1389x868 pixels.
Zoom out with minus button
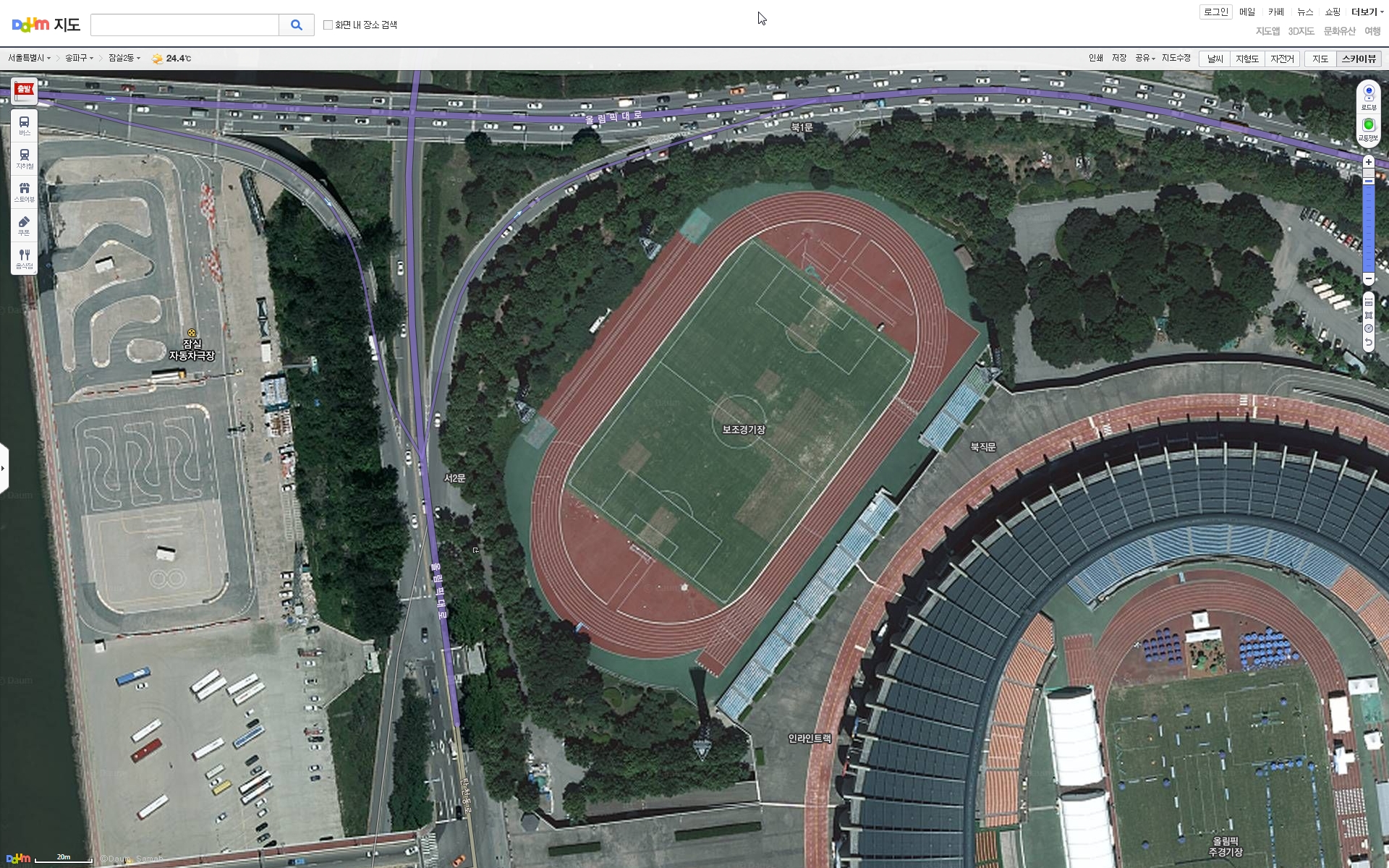point(1368,279)
